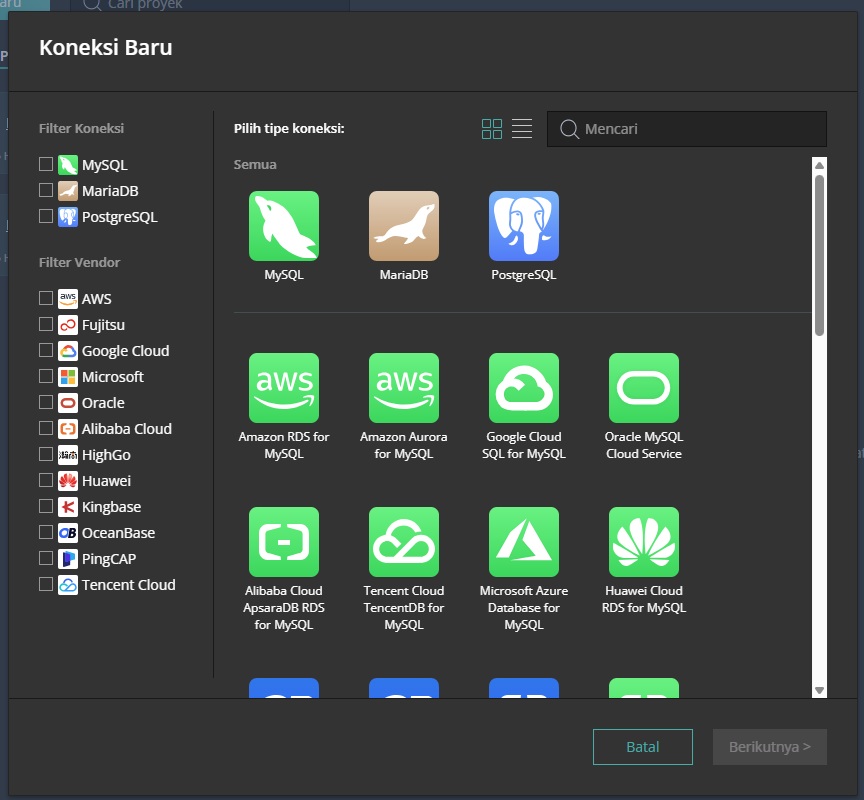Select the MySQL connection type icon
864x800 pixels.
[x=284, y=226]
